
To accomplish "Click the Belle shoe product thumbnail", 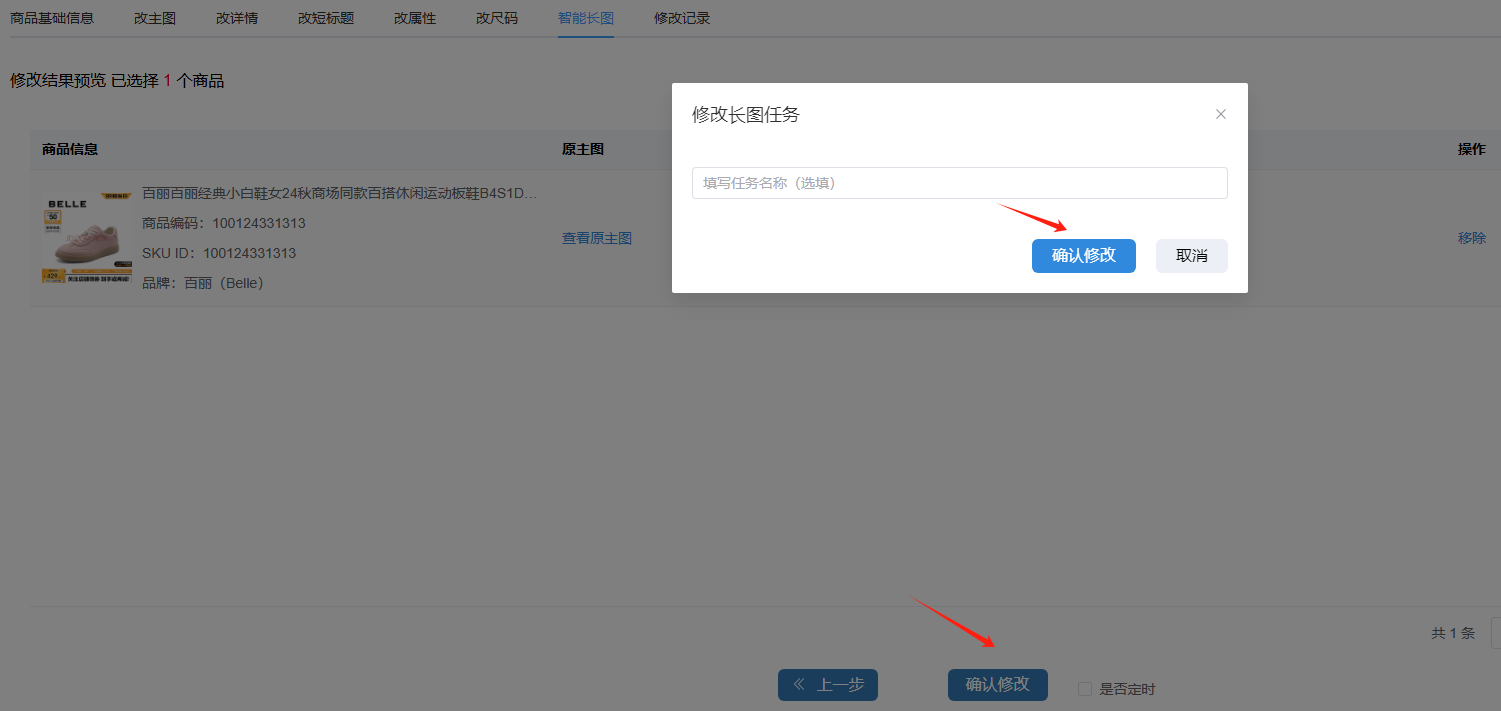I will (x=87, y=238).
